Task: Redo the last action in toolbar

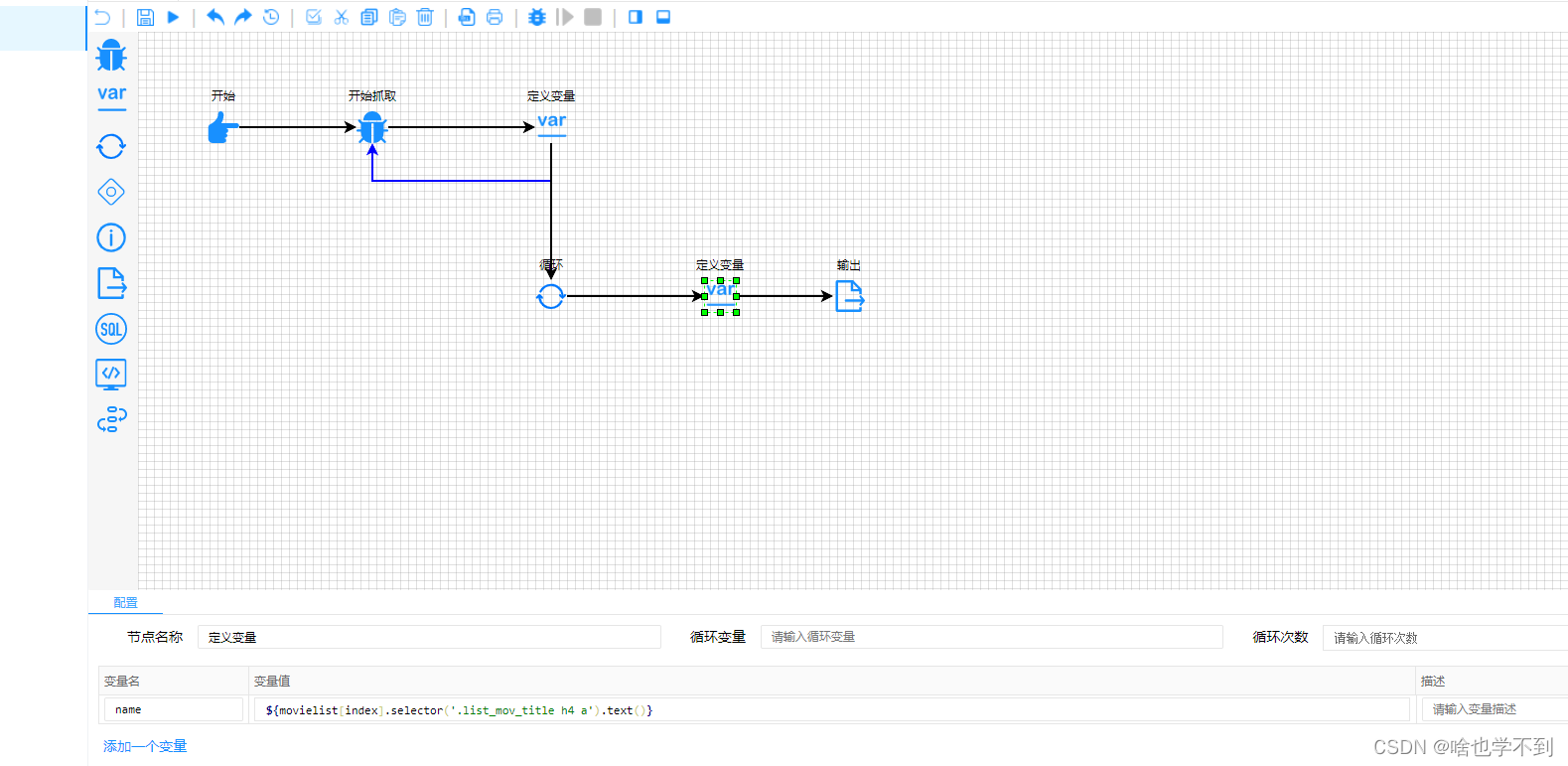Action: coord(243,17)
